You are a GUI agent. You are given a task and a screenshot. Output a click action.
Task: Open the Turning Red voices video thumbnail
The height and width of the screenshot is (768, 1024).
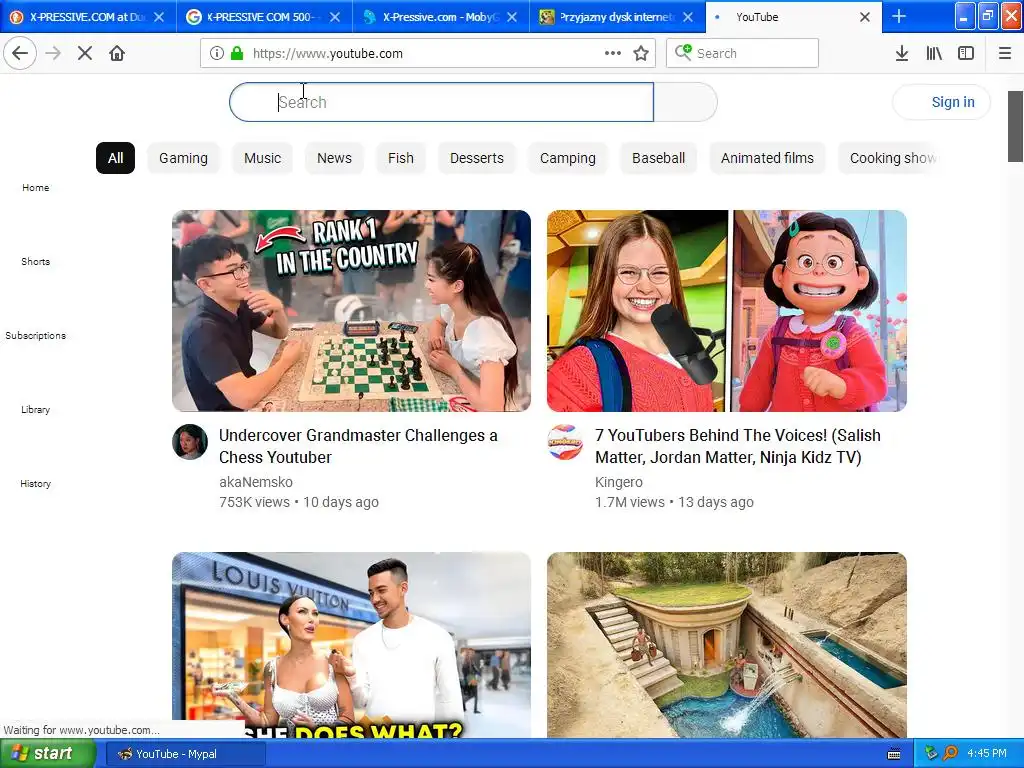point(727,311)
